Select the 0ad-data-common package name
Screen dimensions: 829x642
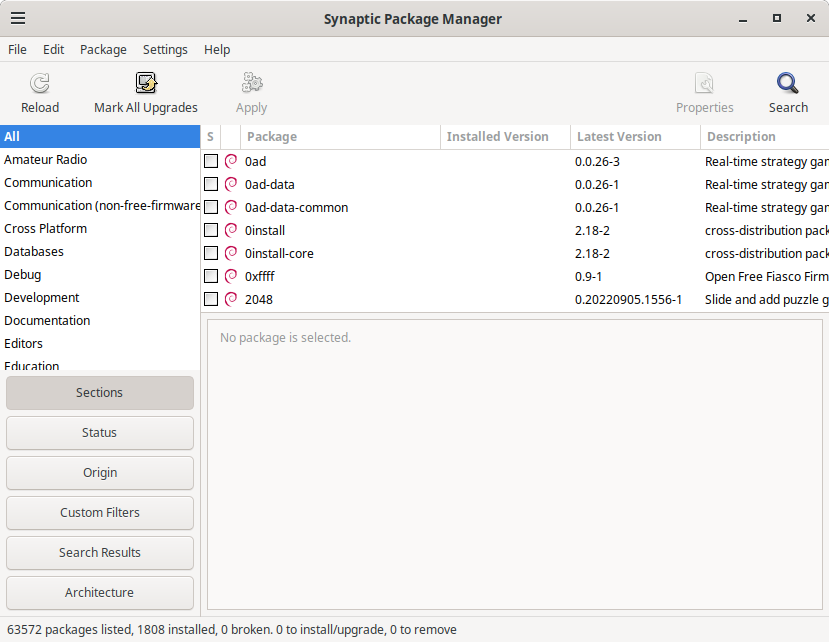pos(297,207)
